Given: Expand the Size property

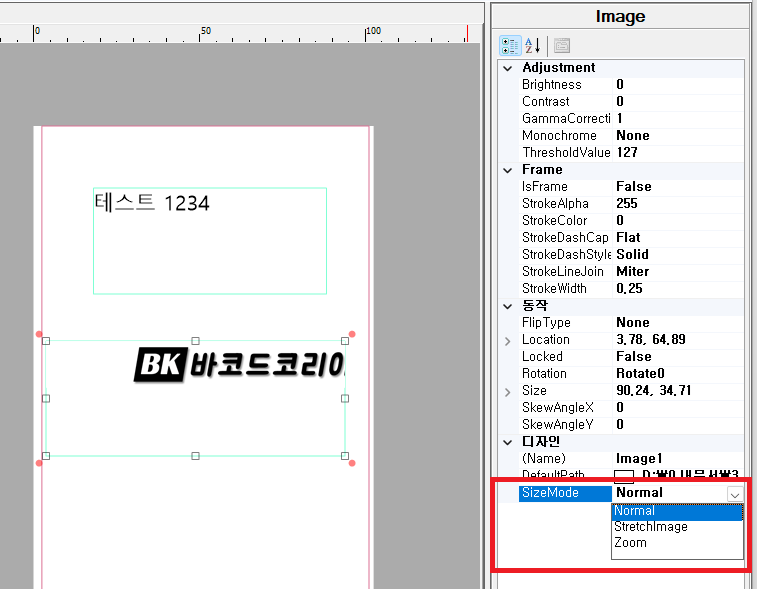Looking at the screenshot, I should (507, 392).
